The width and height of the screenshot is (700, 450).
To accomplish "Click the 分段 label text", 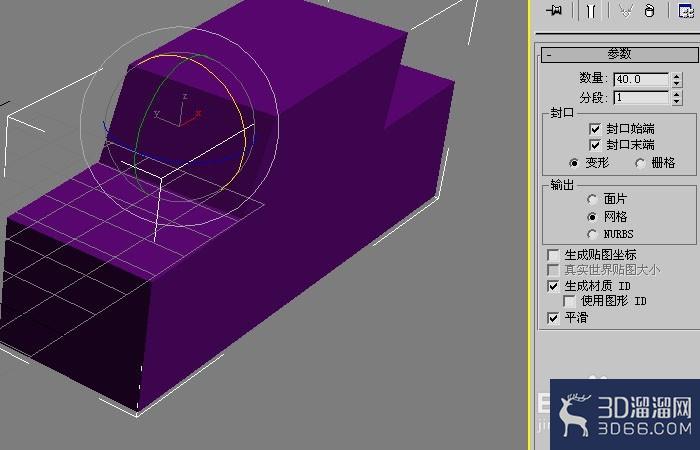I will click(x=592, y=97).
